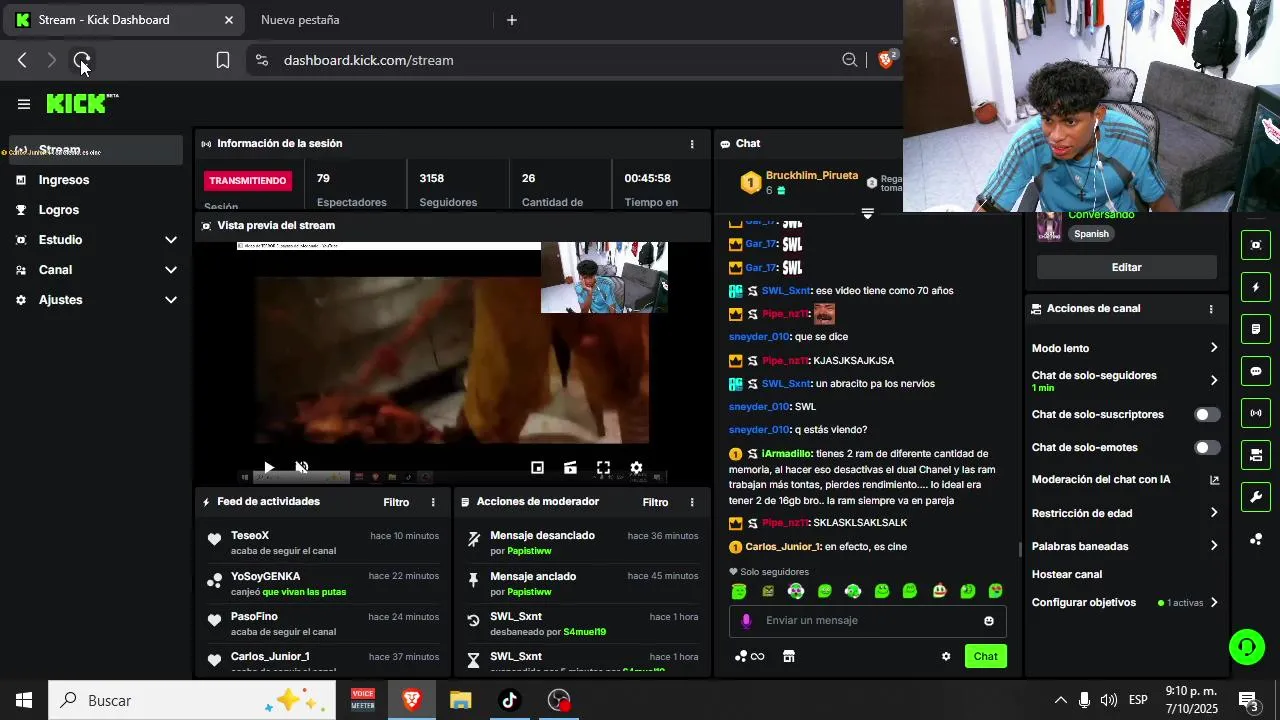Open Configurar objetivos settings
The width and height of the screenshot is (1280, 720).
pyautogui.click(x=1126, y=603)
